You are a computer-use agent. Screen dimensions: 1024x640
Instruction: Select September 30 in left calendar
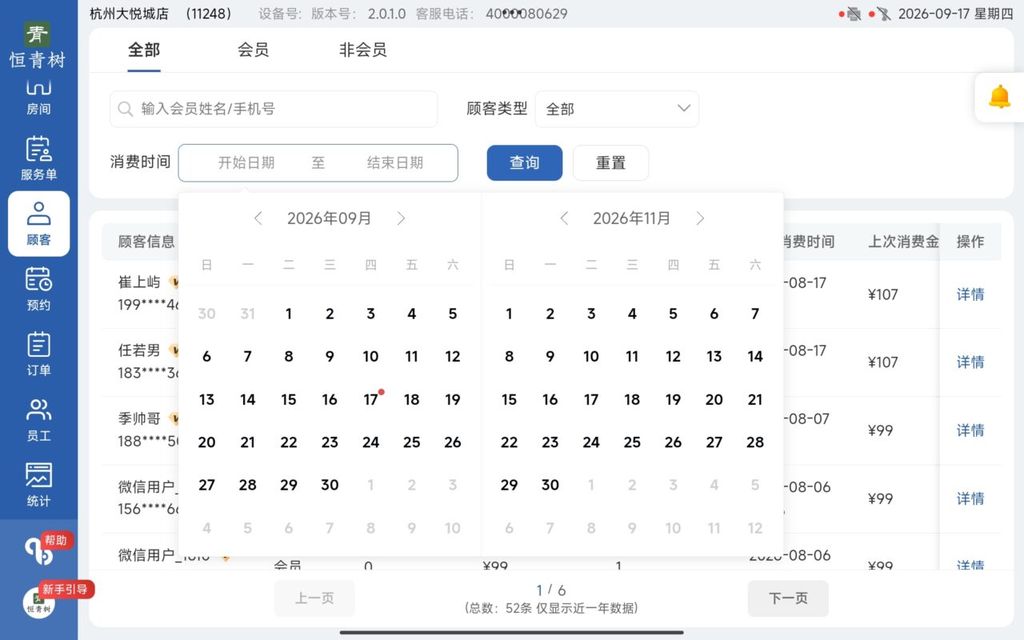pyautogui.click(x=330, y=485)
